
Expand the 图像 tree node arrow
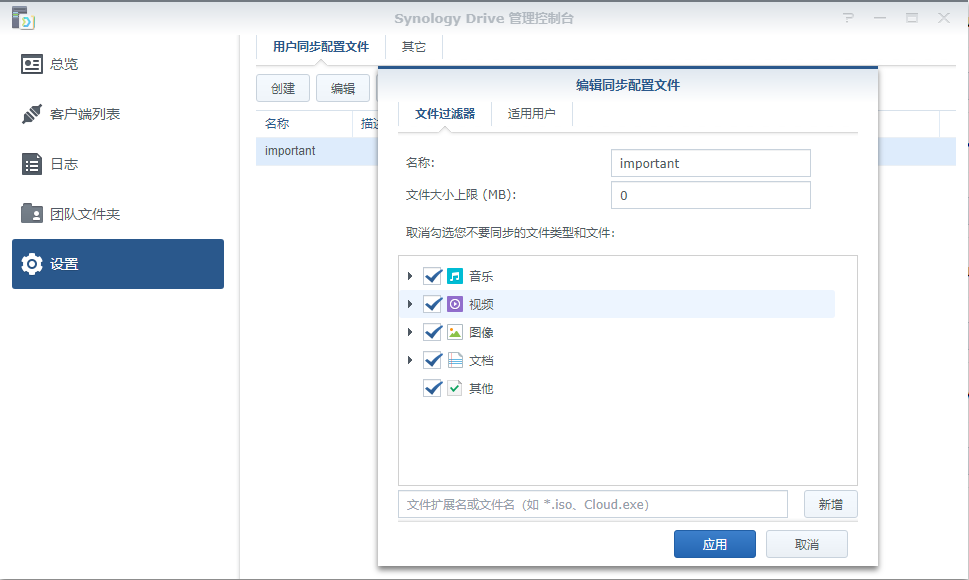(410, 332)
